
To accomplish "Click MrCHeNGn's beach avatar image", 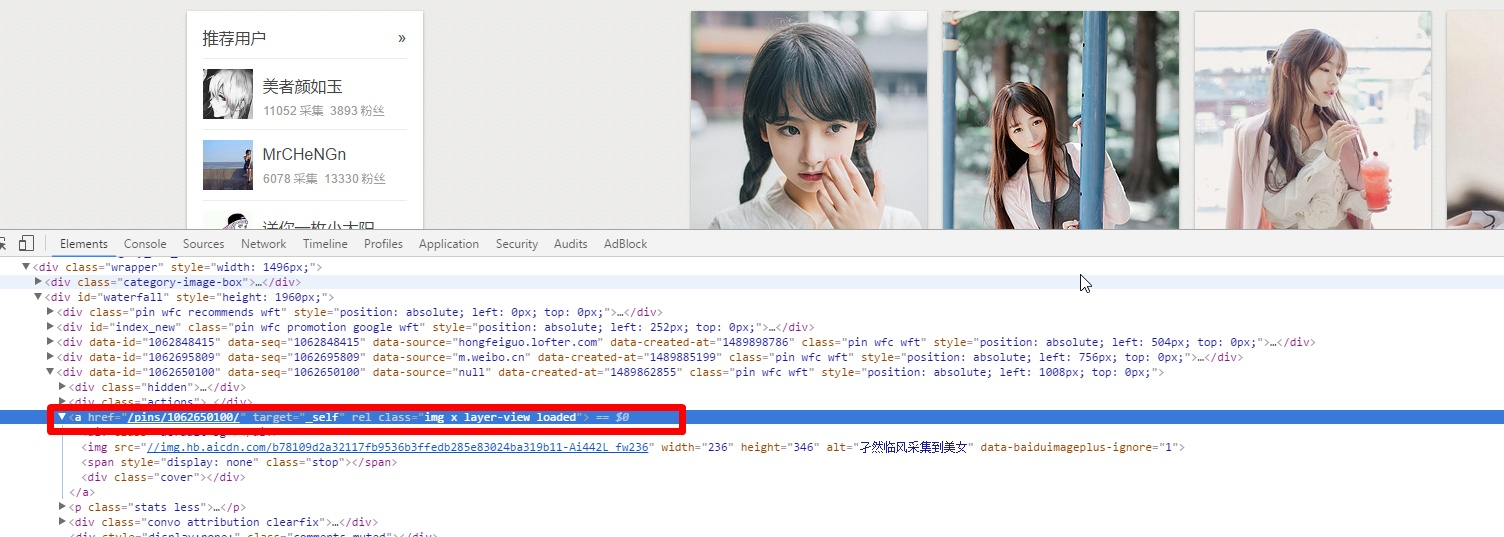I will click(228, 165).
